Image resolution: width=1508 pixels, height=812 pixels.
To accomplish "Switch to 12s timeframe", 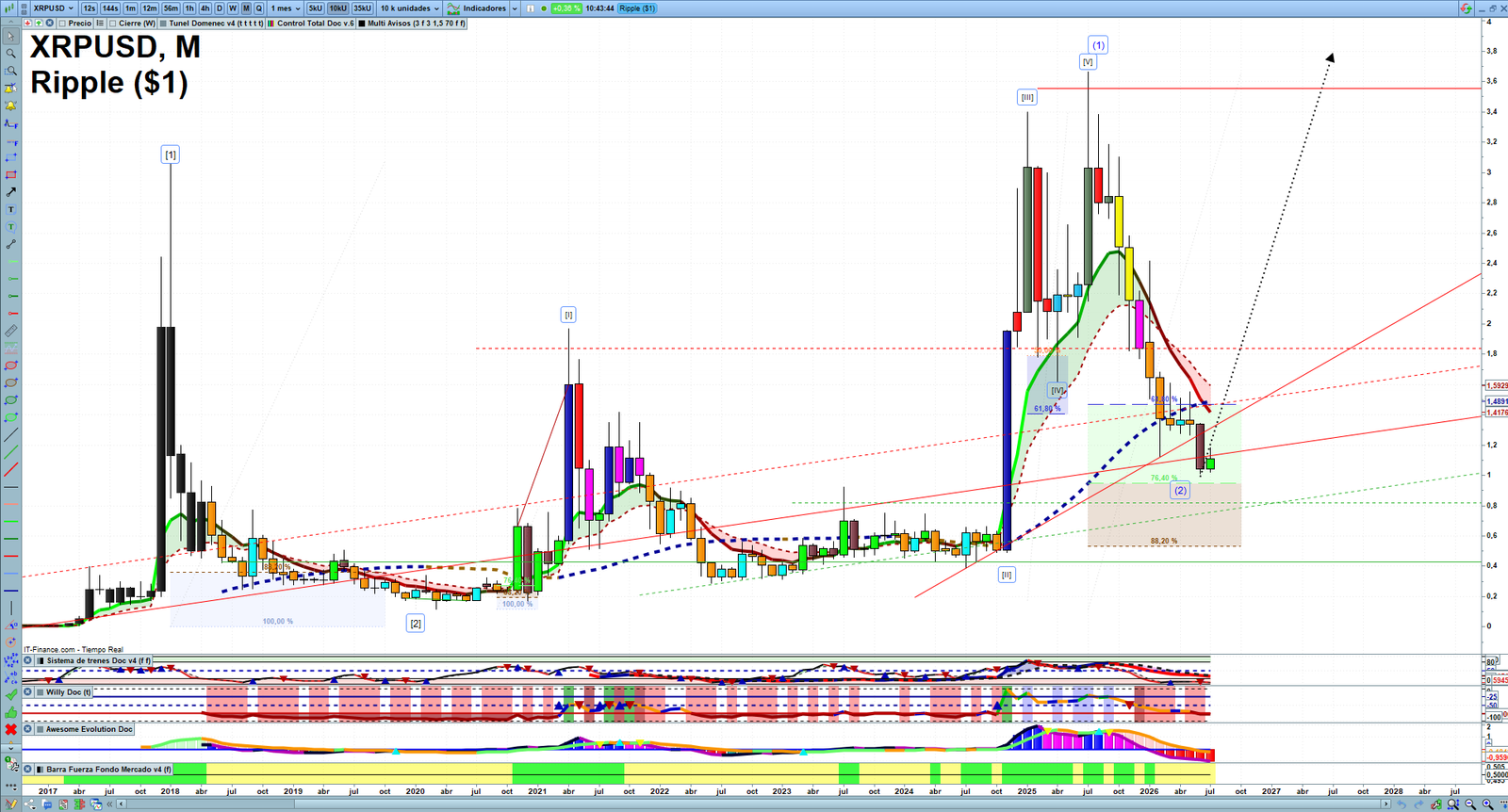I will [89, 8].
